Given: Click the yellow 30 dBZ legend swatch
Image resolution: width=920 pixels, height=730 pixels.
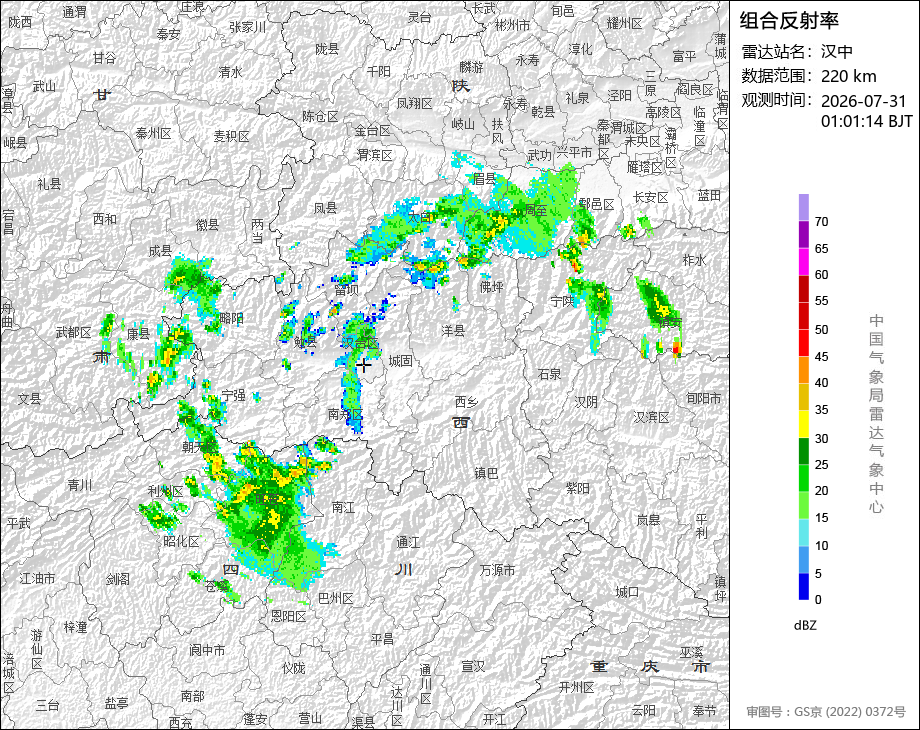Looking at the screenshot, I should 804,424.
